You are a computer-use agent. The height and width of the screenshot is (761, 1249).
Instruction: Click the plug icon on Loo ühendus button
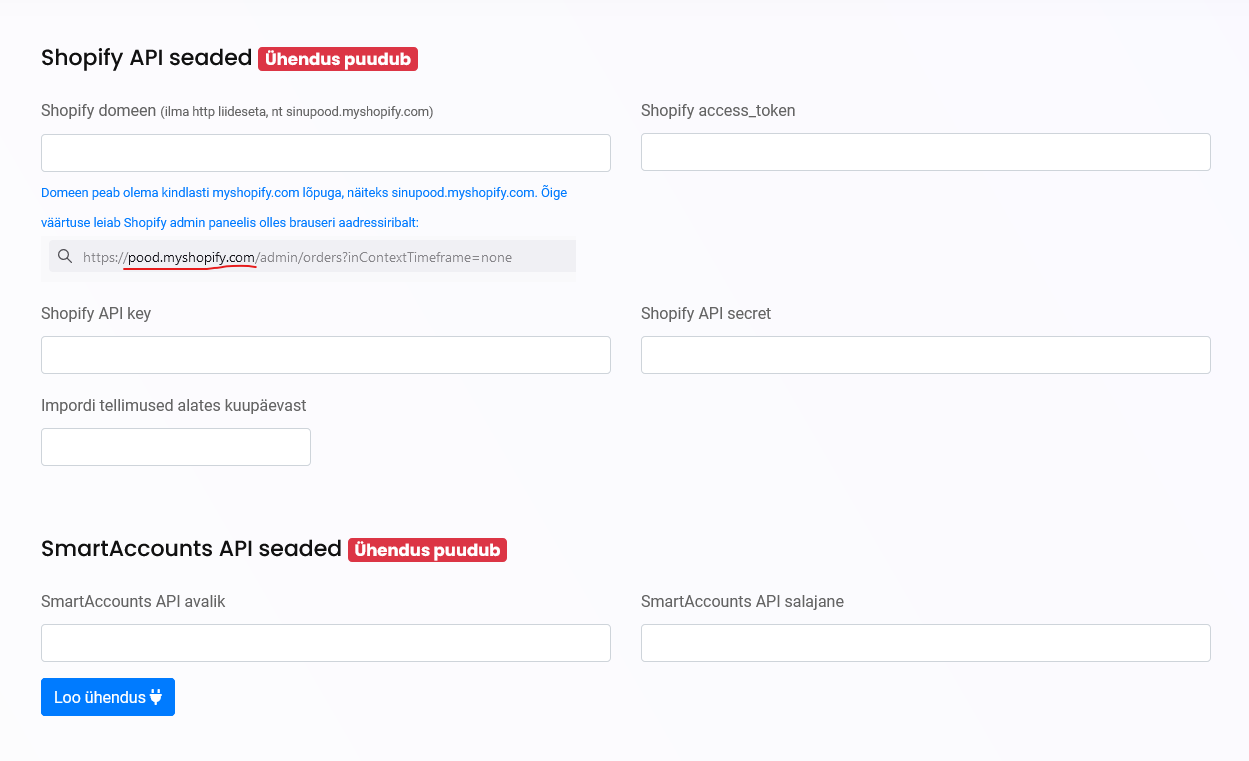coord(156,697)
